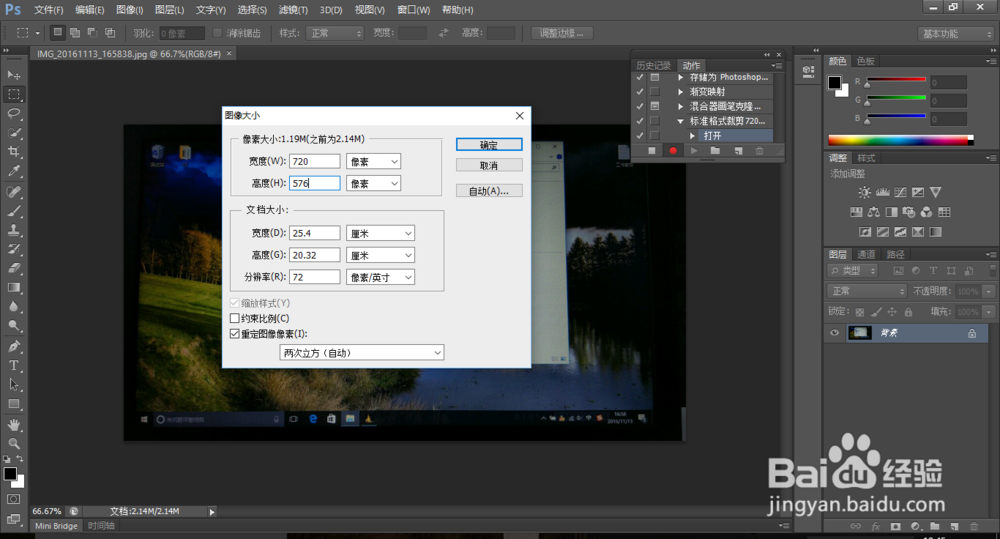Open the 滤镜(T) menu

click(293, 10)
